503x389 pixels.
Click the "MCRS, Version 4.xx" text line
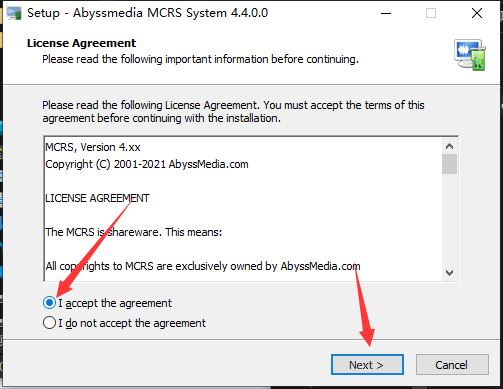pos(93,147)
